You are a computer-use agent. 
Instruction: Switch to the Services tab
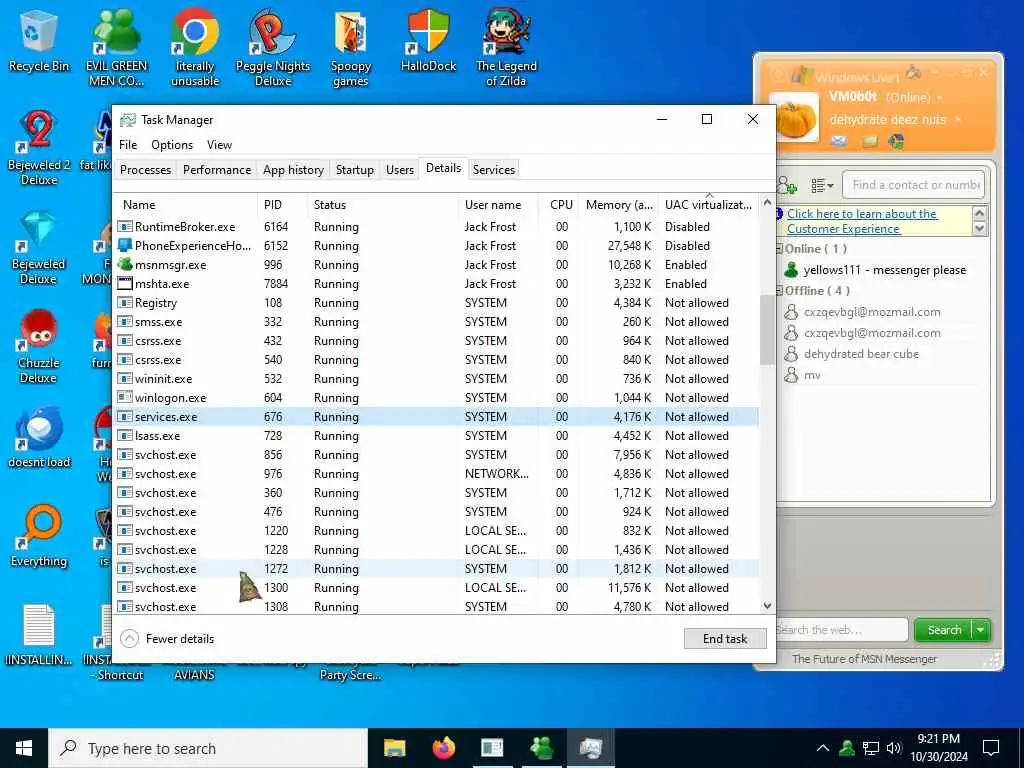point(494,170)
